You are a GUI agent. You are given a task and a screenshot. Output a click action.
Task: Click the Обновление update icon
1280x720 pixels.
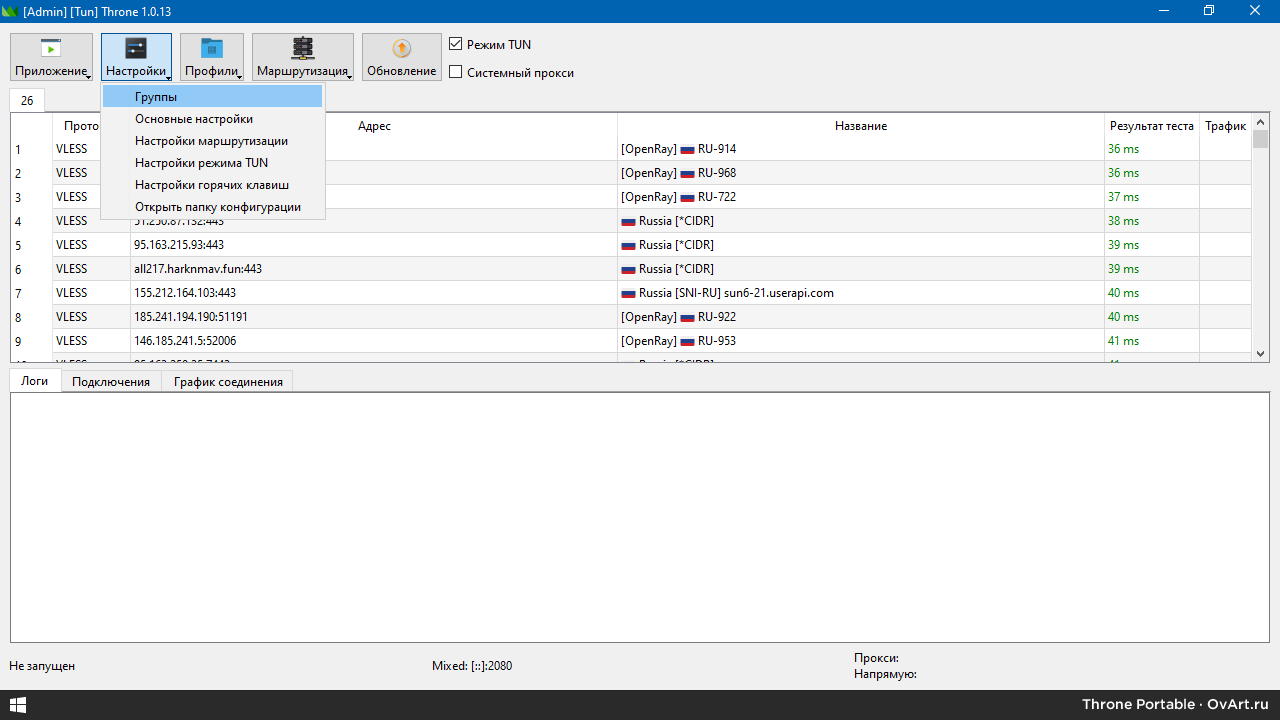401,48
